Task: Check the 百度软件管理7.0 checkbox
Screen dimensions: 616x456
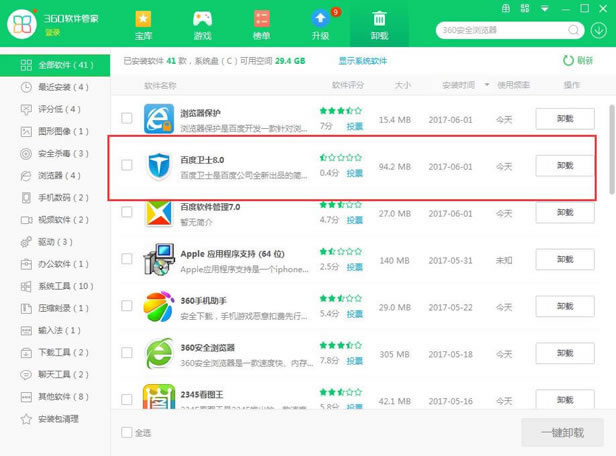Action: pos(126,212)
